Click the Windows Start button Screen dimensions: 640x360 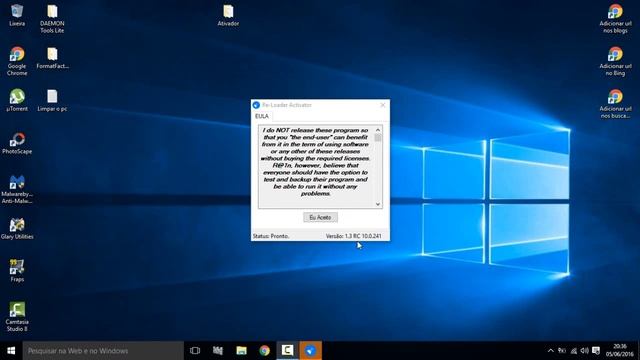tap(11, 351)
